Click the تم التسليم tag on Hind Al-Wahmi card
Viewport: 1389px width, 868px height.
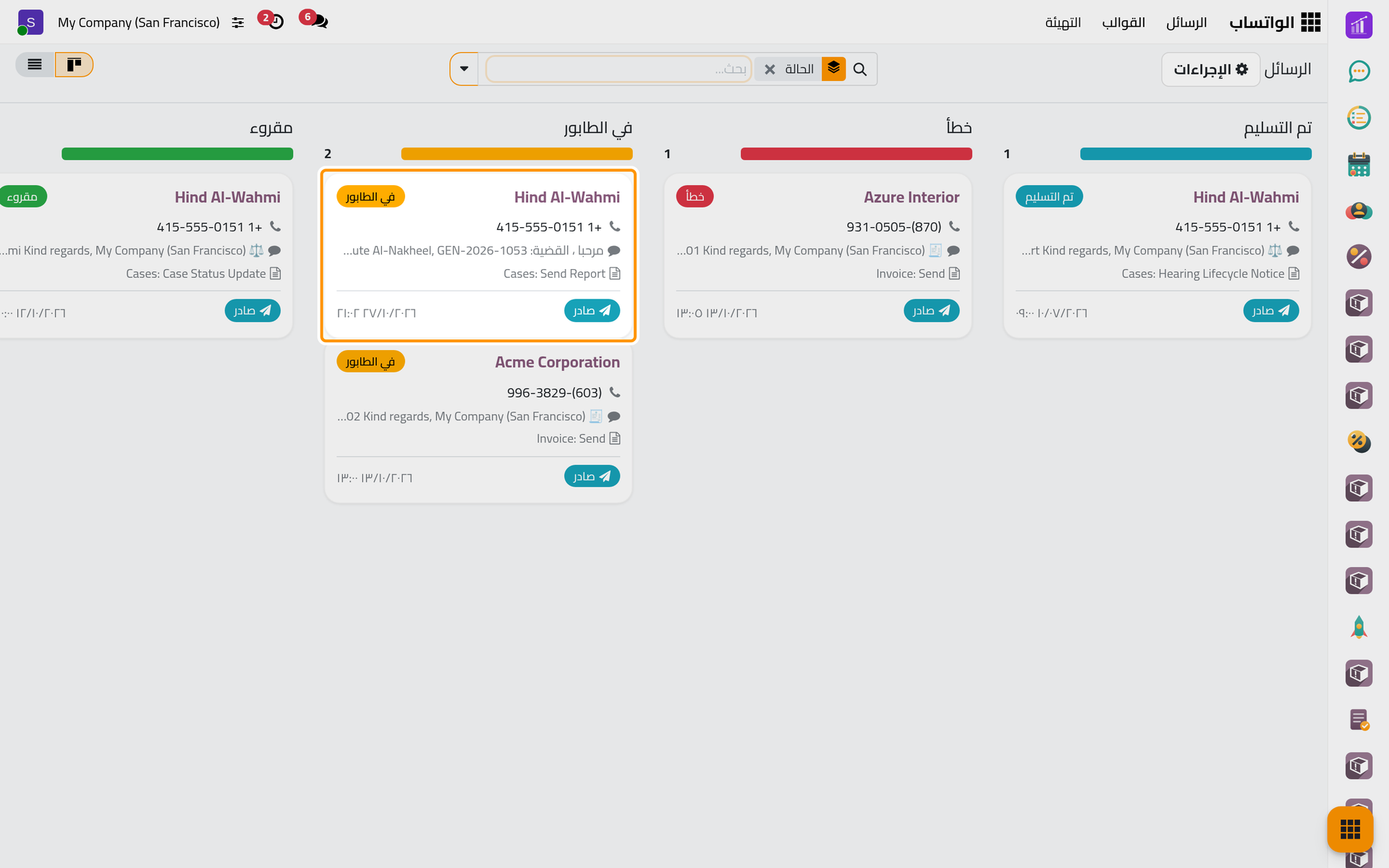coord(1049,197)
